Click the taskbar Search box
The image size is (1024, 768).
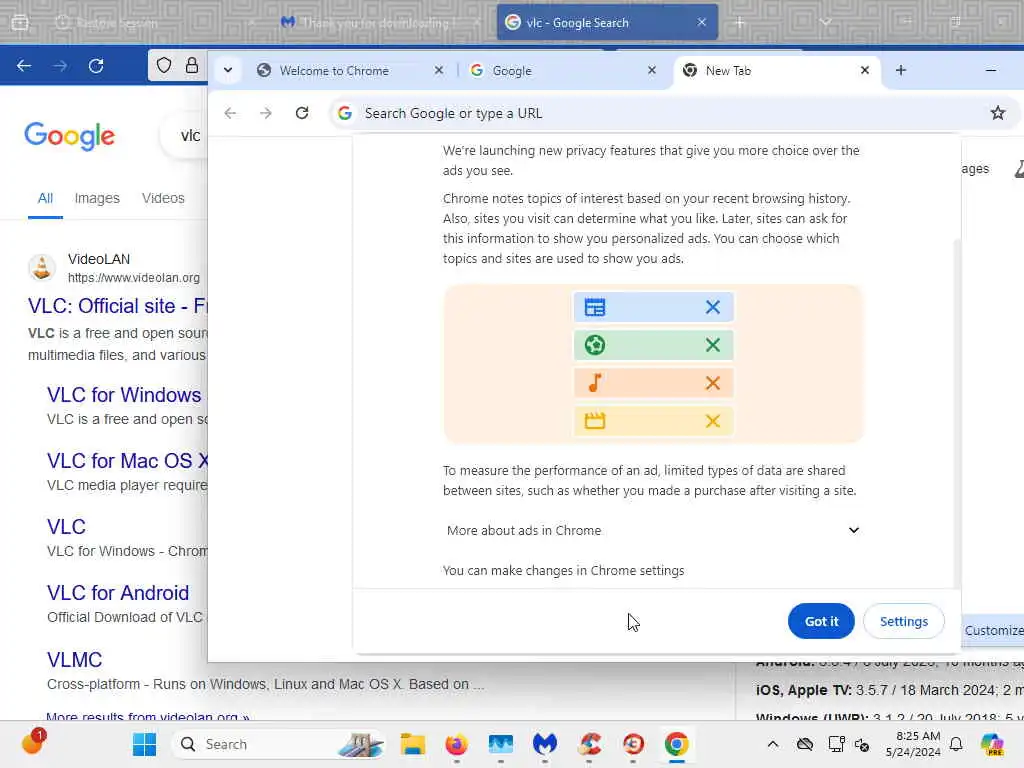[x=278, y=744]
